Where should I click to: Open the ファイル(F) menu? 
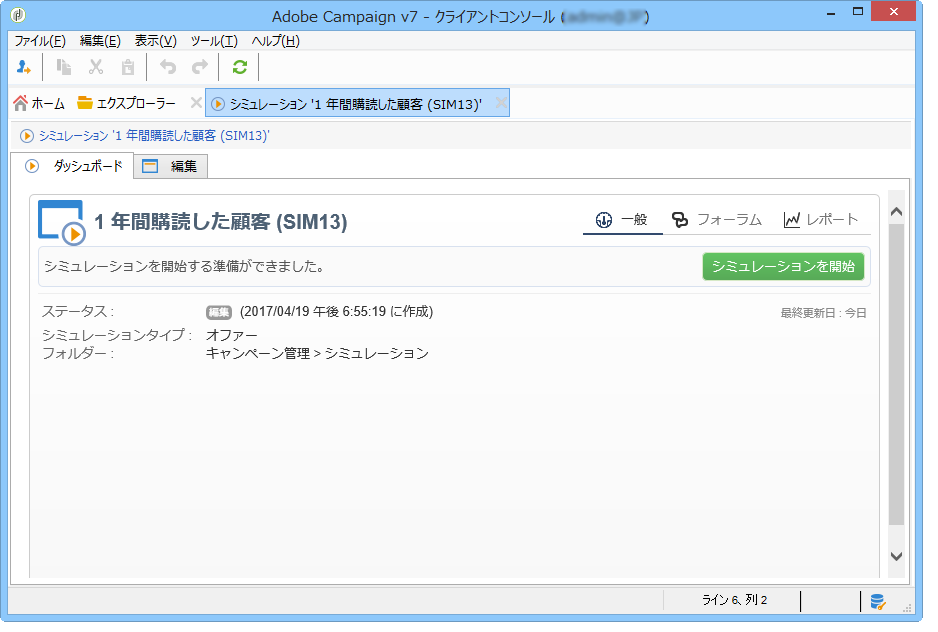coord(40,41)
